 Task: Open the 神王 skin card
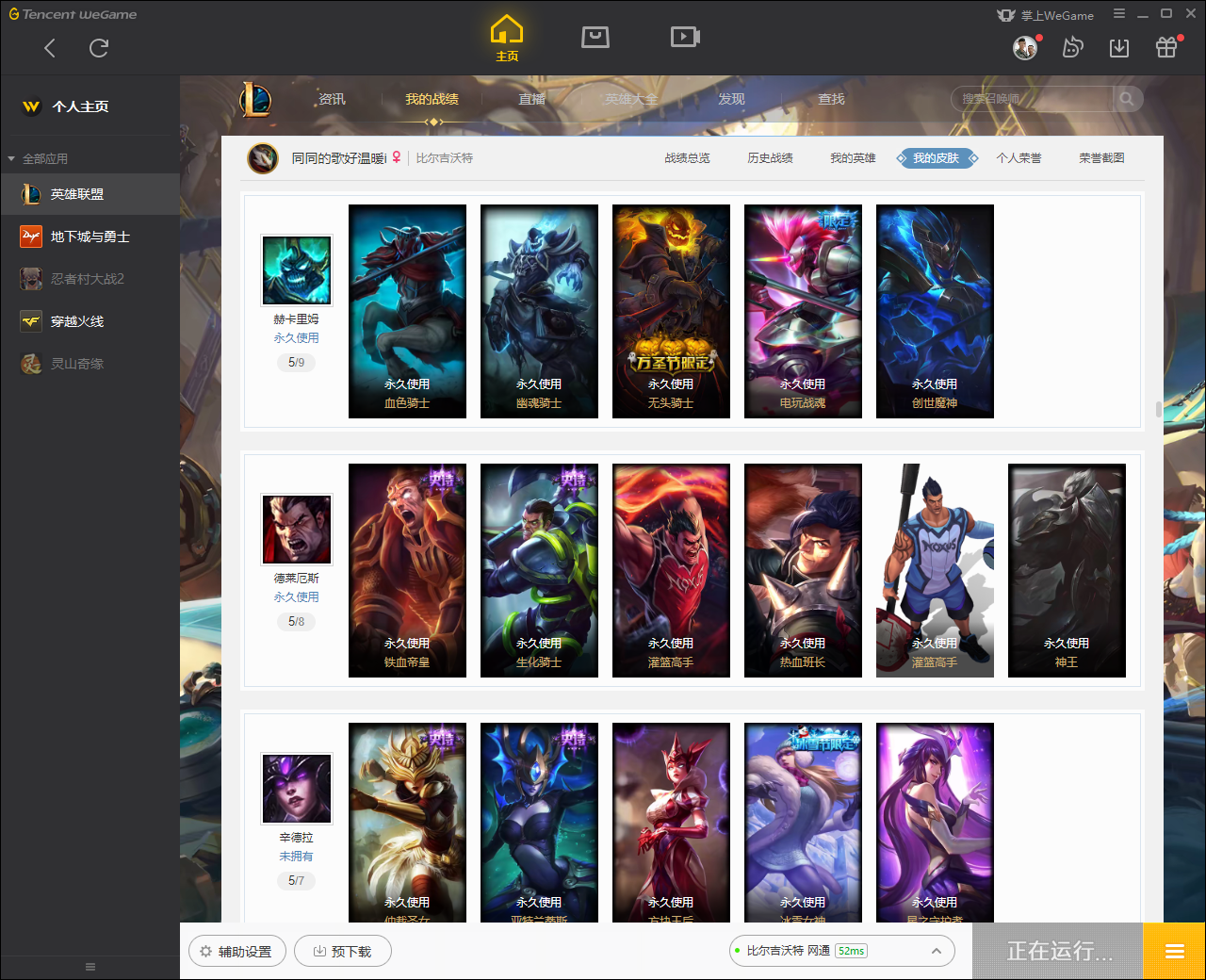coord(1067,570)
